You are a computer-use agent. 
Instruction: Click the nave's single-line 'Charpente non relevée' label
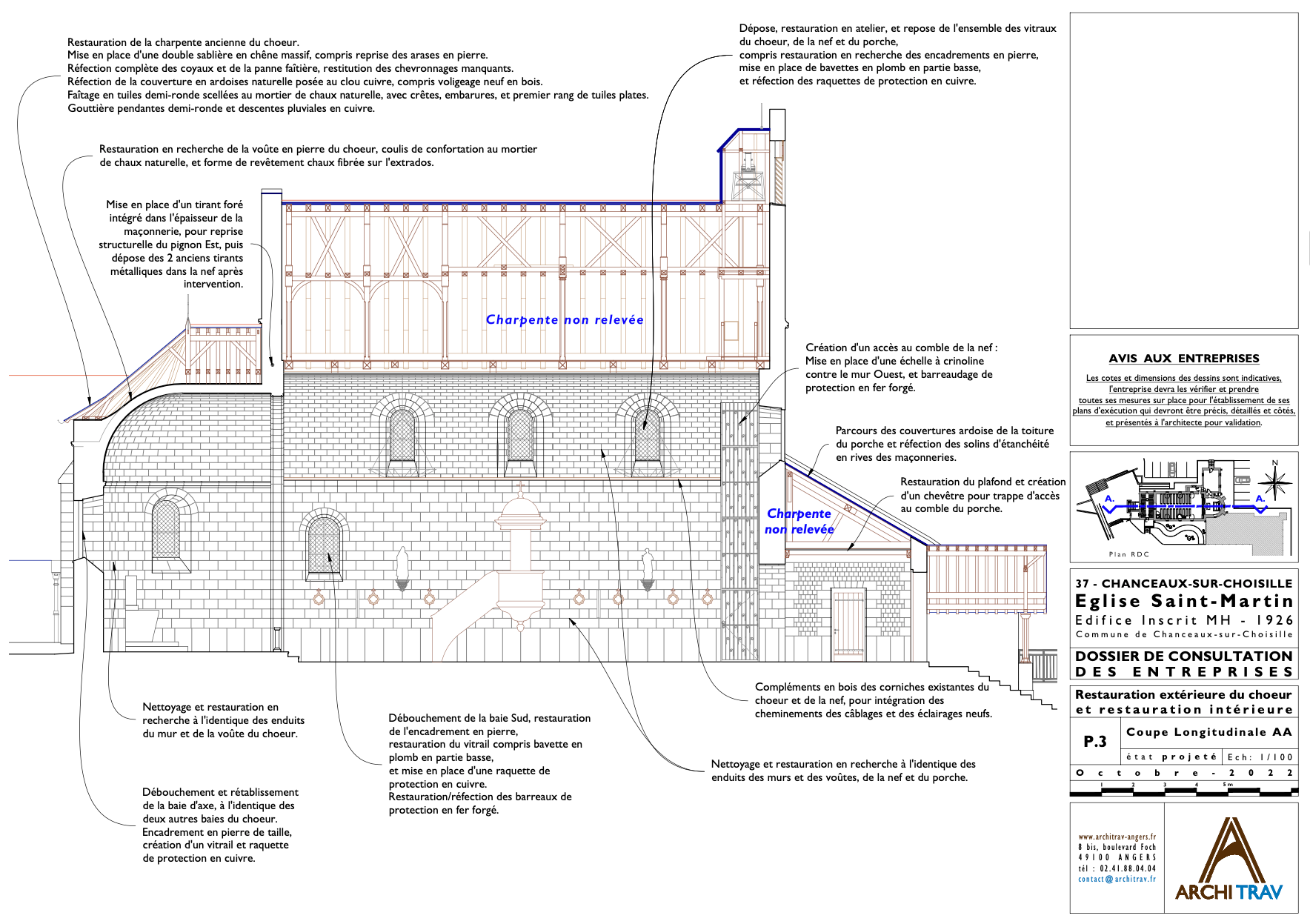pyautogui.click(x=565, y=320)
